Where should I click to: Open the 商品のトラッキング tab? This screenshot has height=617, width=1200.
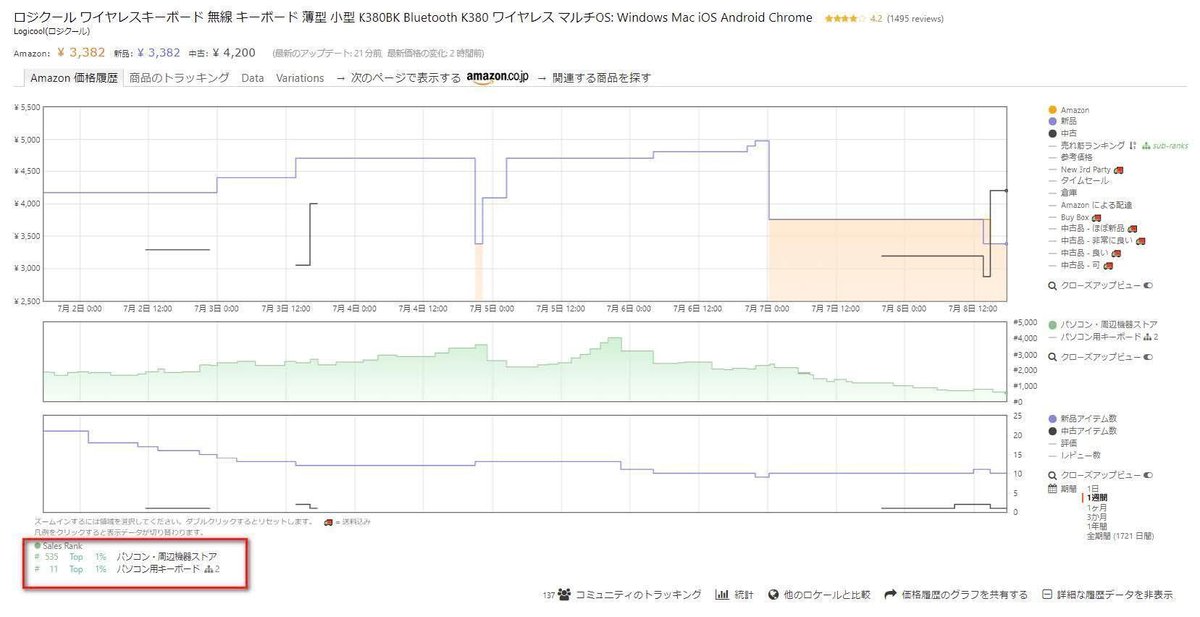click(179, 77)
